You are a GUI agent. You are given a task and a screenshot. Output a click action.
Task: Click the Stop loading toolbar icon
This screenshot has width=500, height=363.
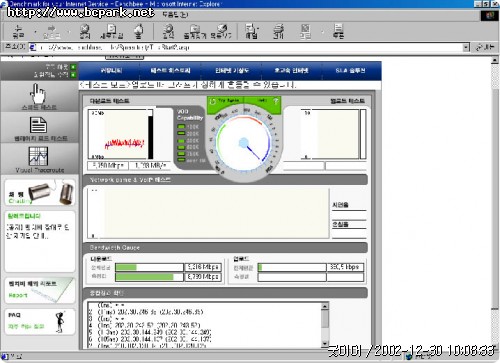(85, 31)
